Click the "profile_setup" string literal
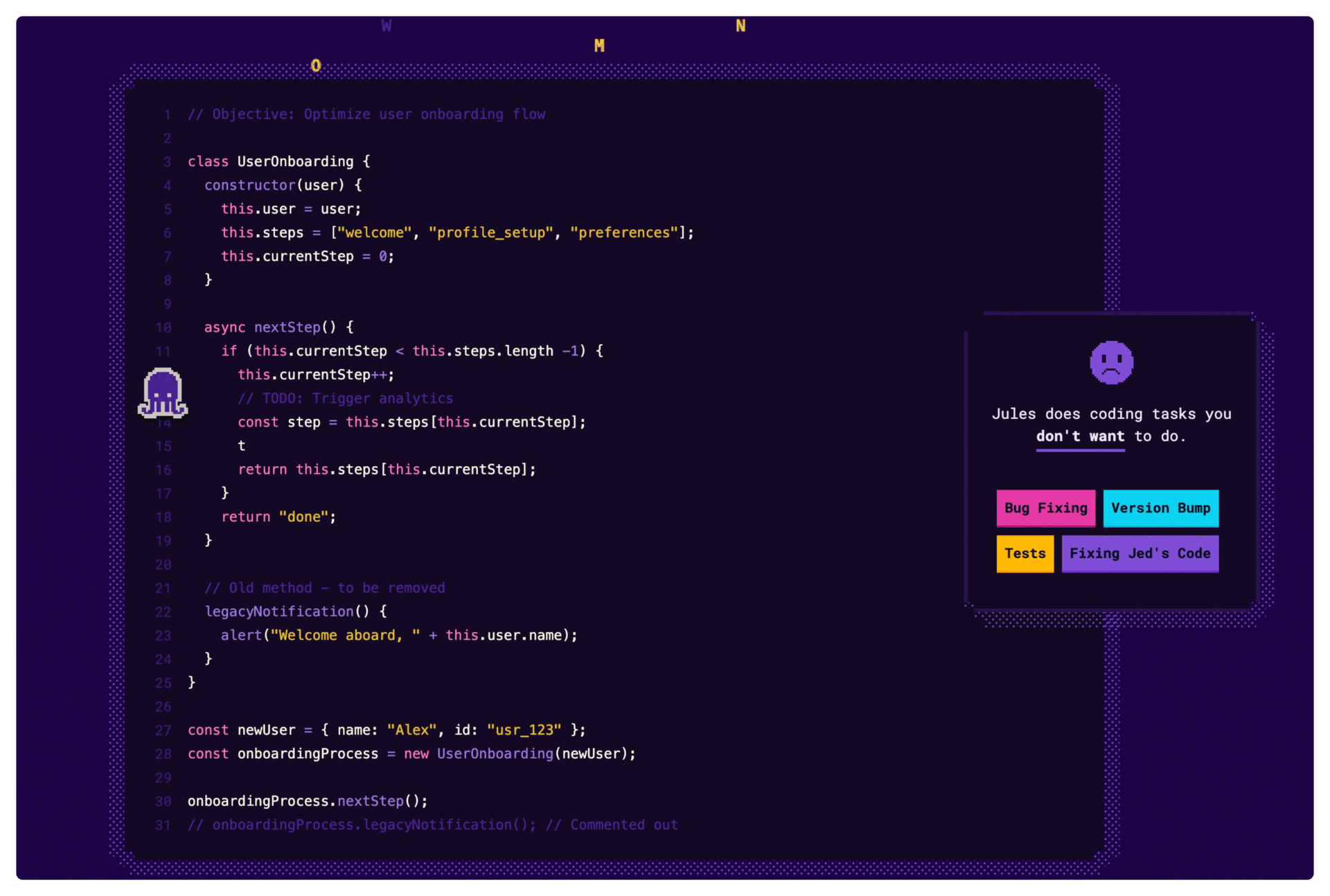1330x896 pixels. tap(491, 233)
